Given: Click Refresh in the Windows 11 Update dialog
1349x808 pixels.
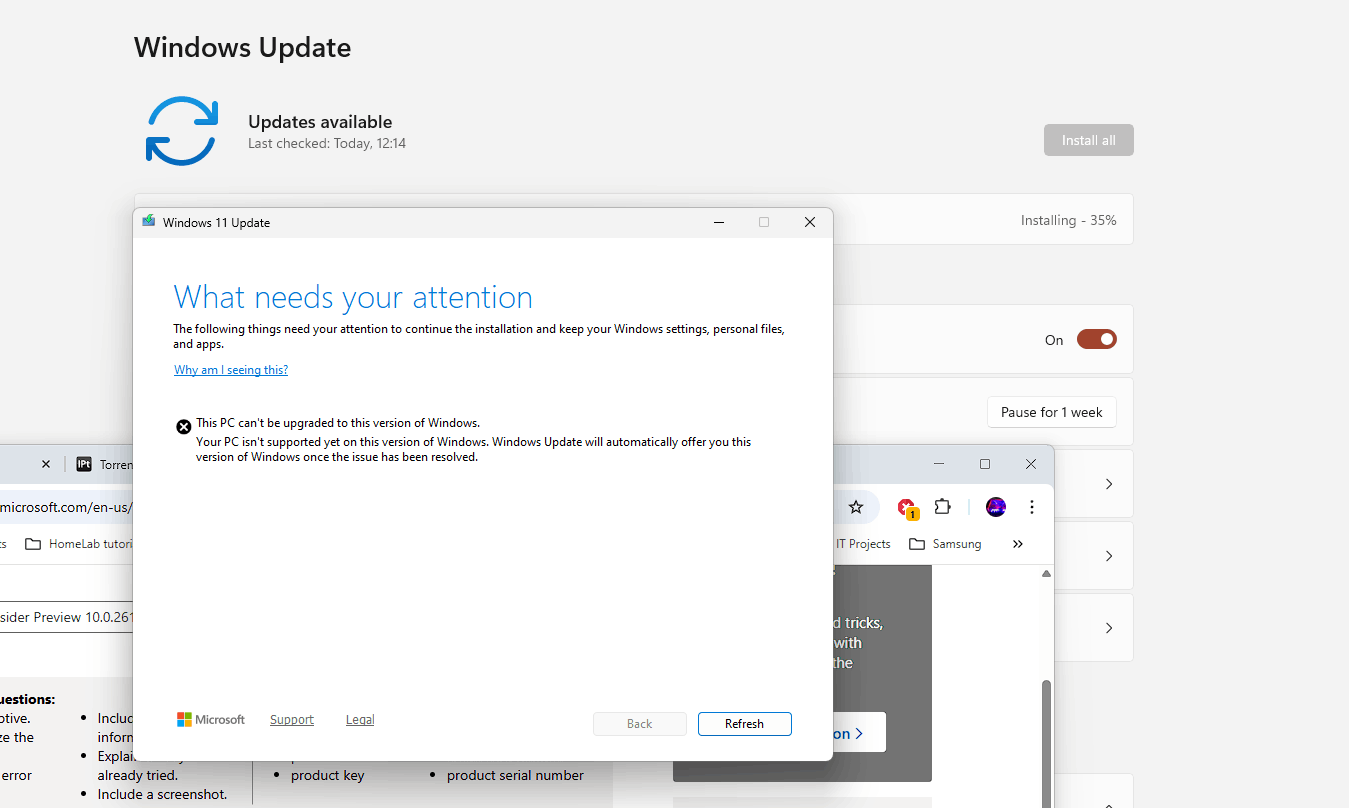Looking at the screenshot, I should pyautogui.click(x=744, y=723).
